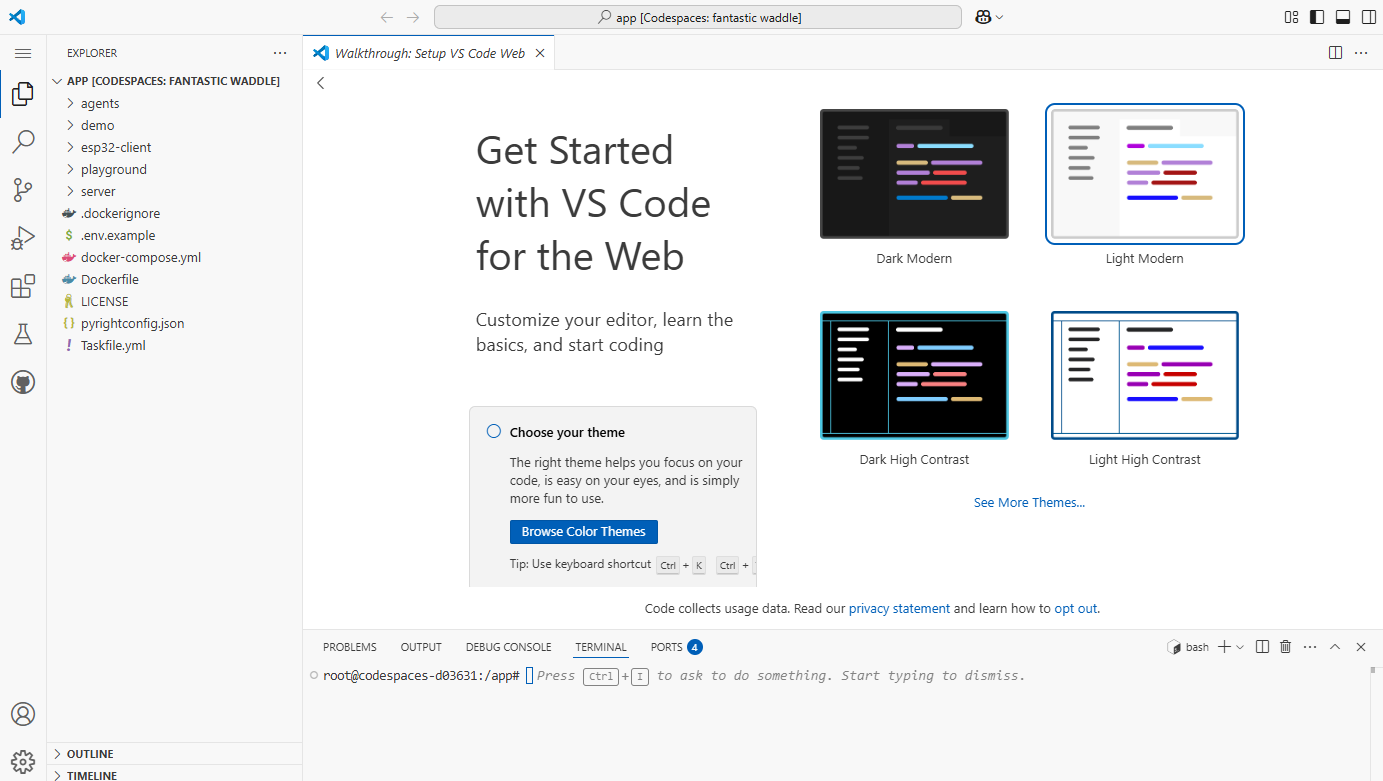The height and width of the screenshot is (781, 1383).
Task: Switch to the Debug Console tab
Action: point(508,647)
